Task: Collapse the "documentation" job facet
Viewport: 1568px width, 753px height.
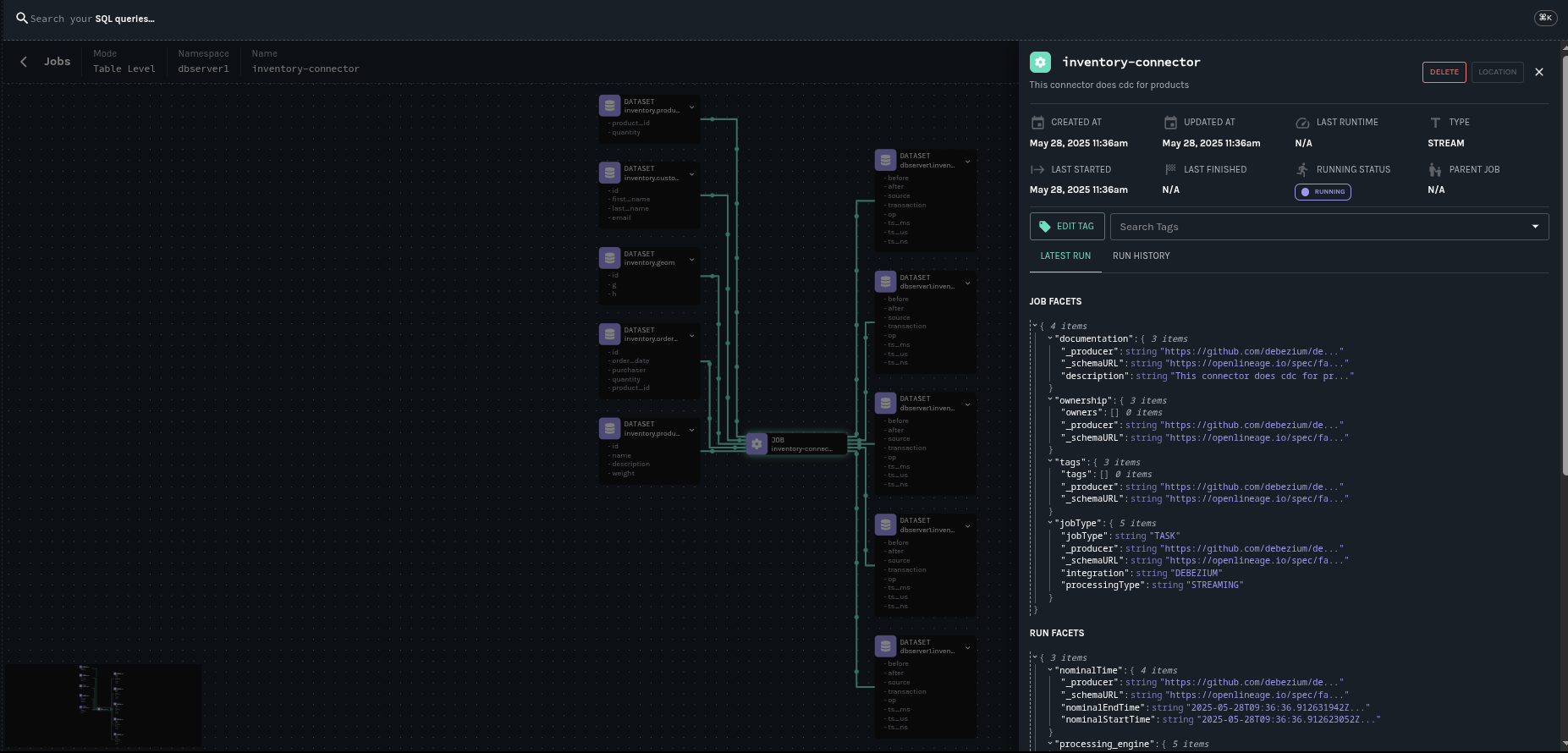Action: point(1050,338)
